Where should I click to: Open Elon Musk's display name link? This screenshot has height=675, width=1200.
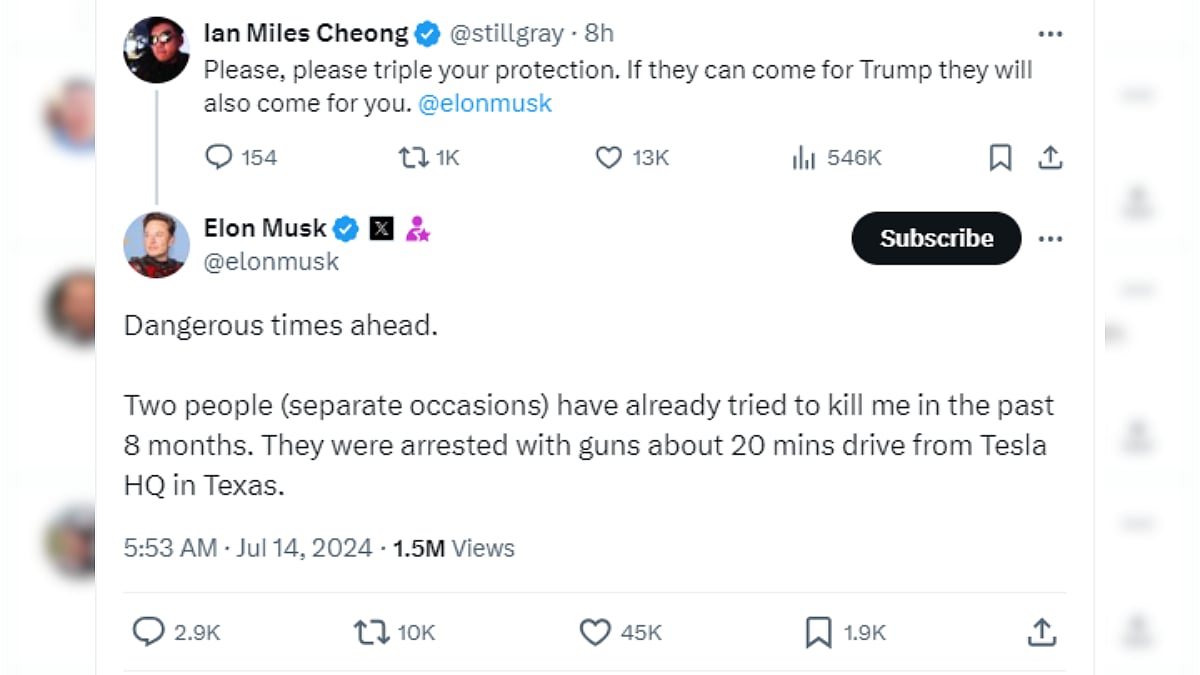[x=264, y=228]
